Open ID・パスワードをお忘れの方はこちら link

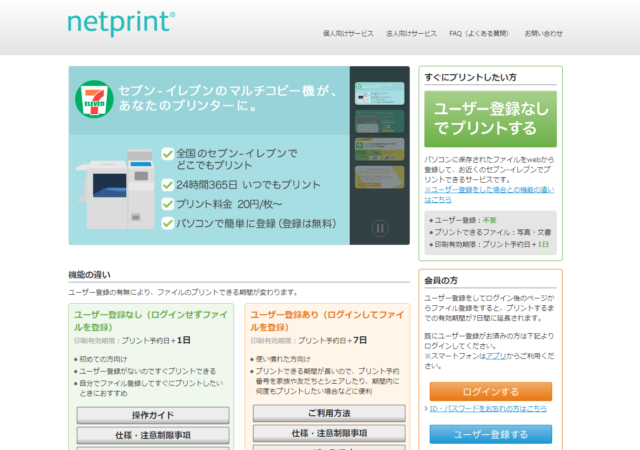493,409
